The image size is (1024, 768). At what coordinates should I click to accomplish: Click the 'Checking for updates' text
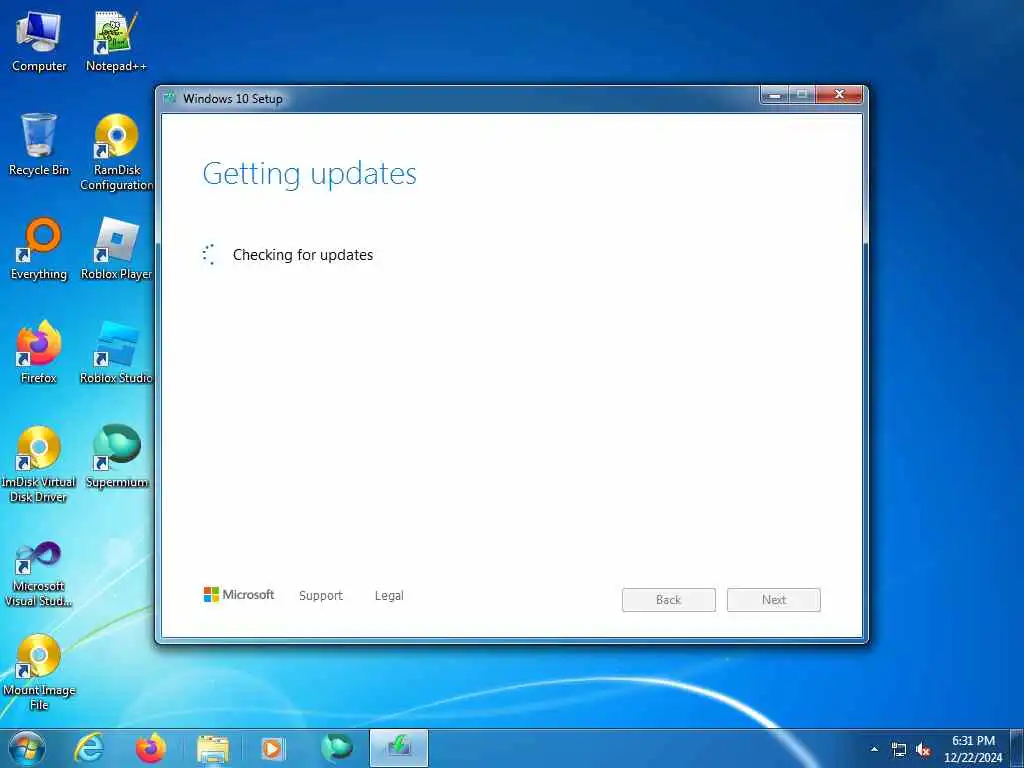coord(303,255)
